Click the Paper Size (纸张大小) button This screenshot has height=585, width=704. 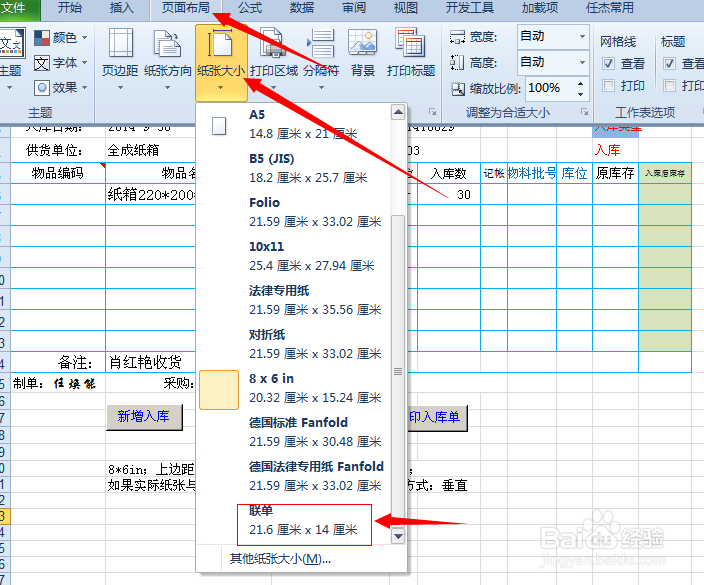click(221, 62)
